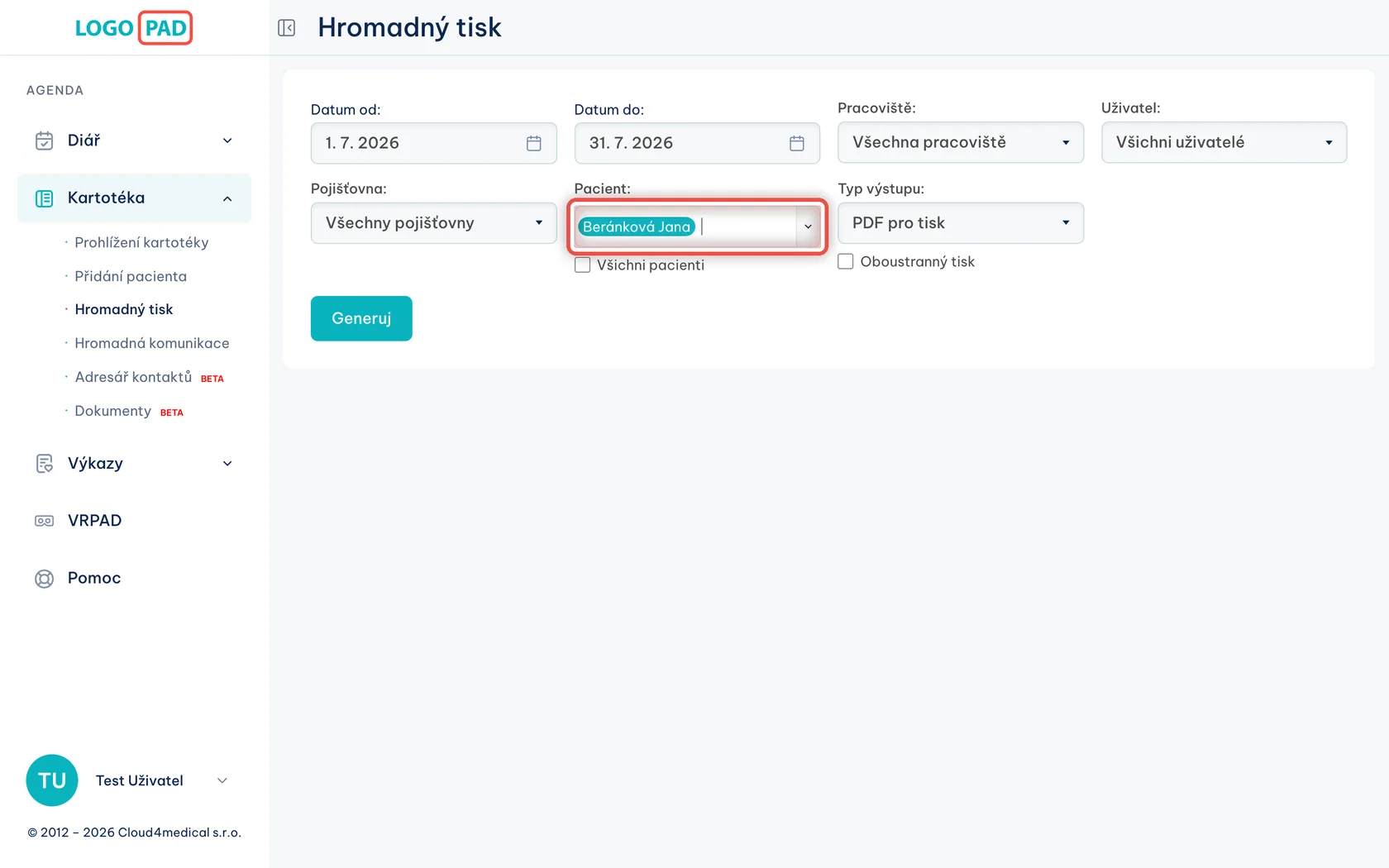Collapse the sidebar panel icon

(286, 28)
